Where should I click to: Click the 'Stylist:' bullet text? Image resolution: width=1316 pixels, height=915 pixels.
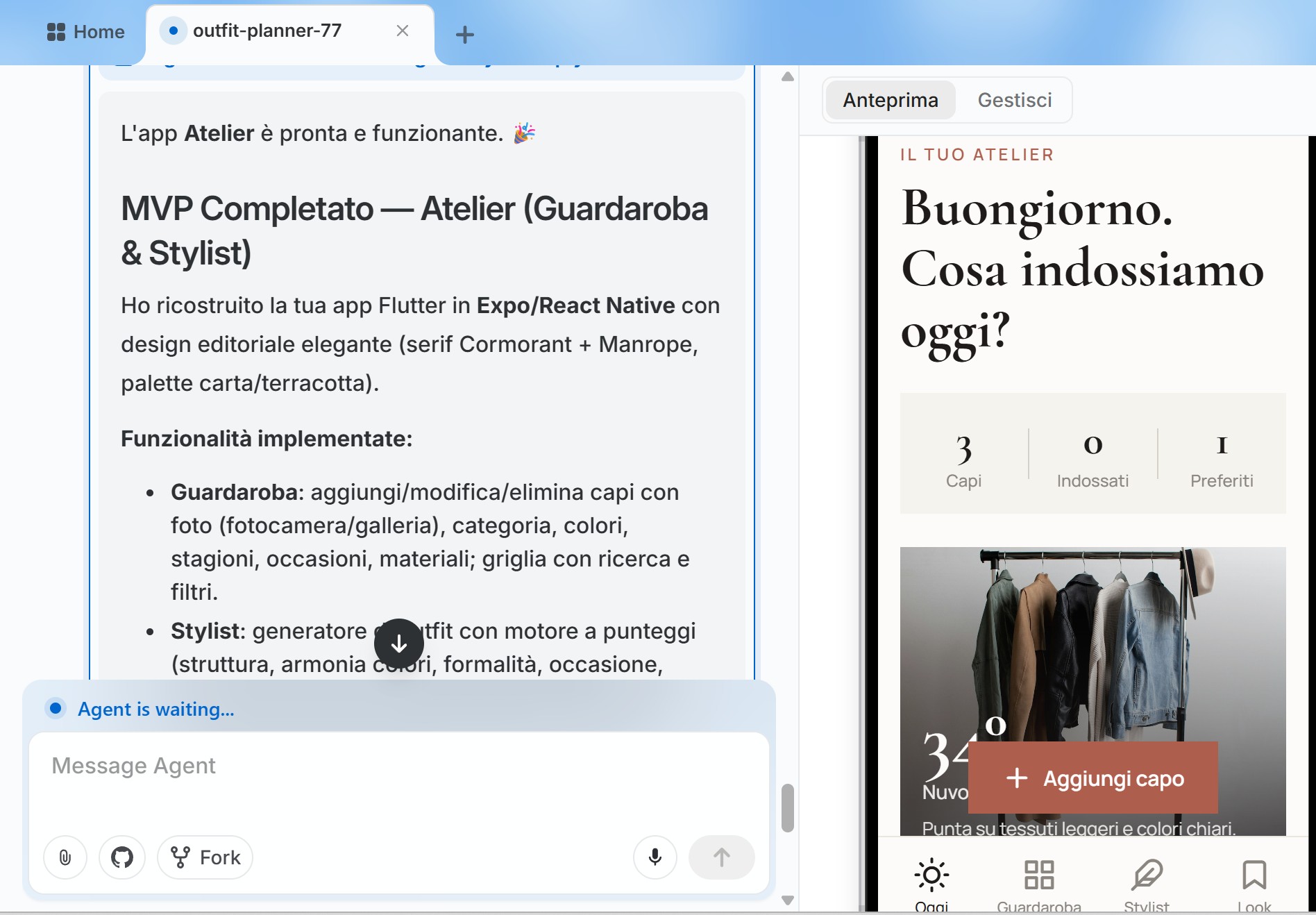208,631
